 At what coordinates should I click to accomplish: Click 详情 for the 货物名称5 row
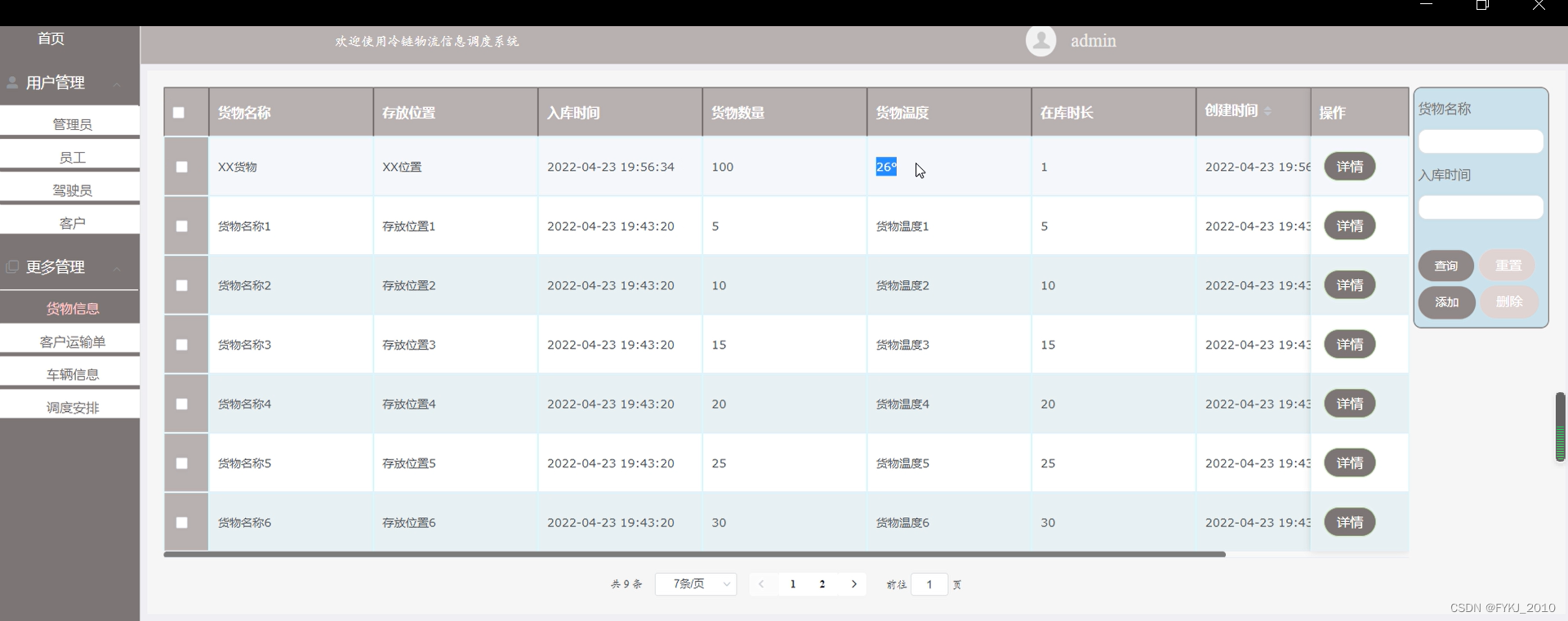(x=1349, y=462)
